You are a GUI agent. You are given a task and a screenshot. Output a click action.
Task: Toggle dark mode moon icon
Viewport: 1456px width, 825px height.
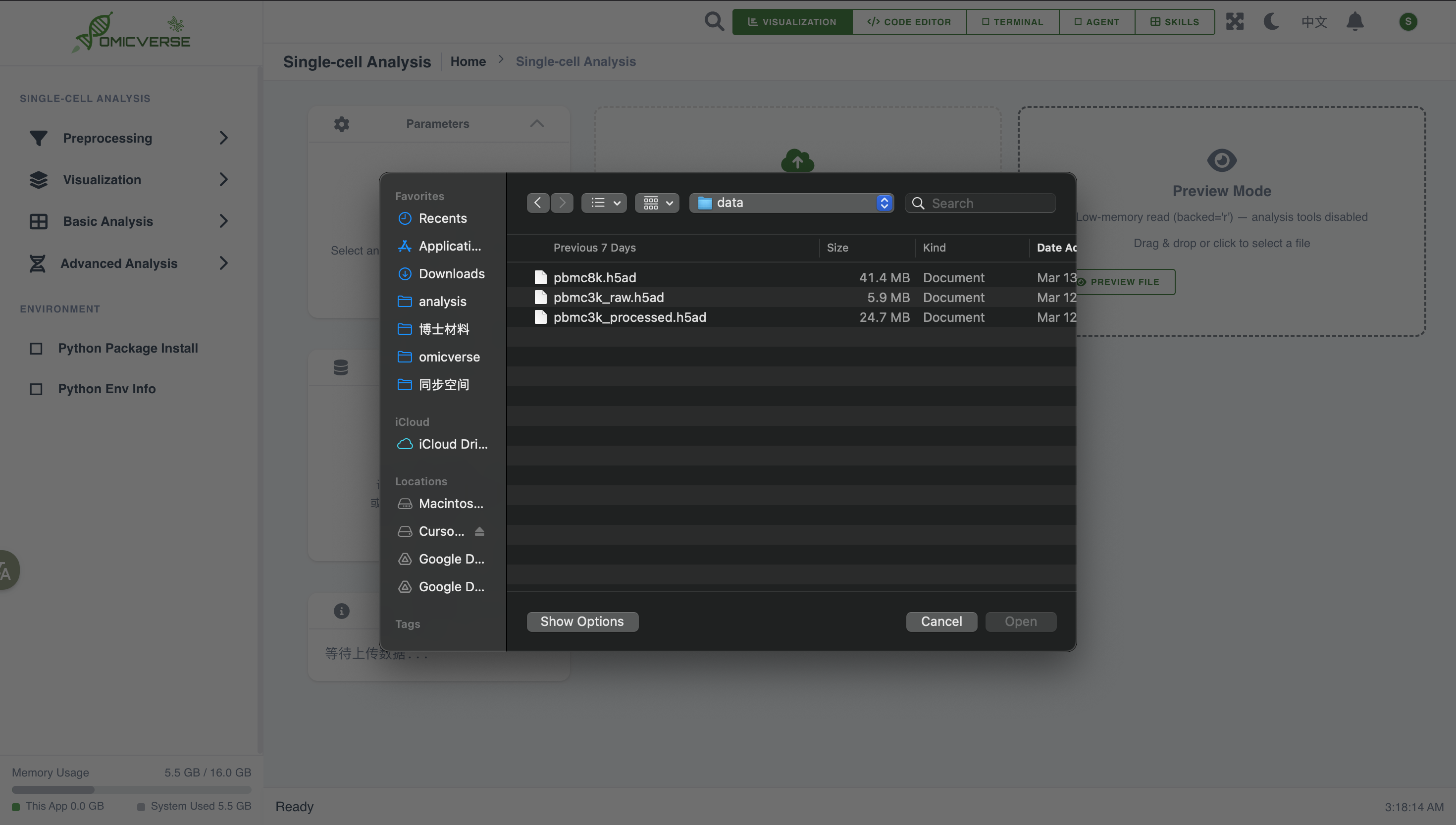coord(1271,21)
